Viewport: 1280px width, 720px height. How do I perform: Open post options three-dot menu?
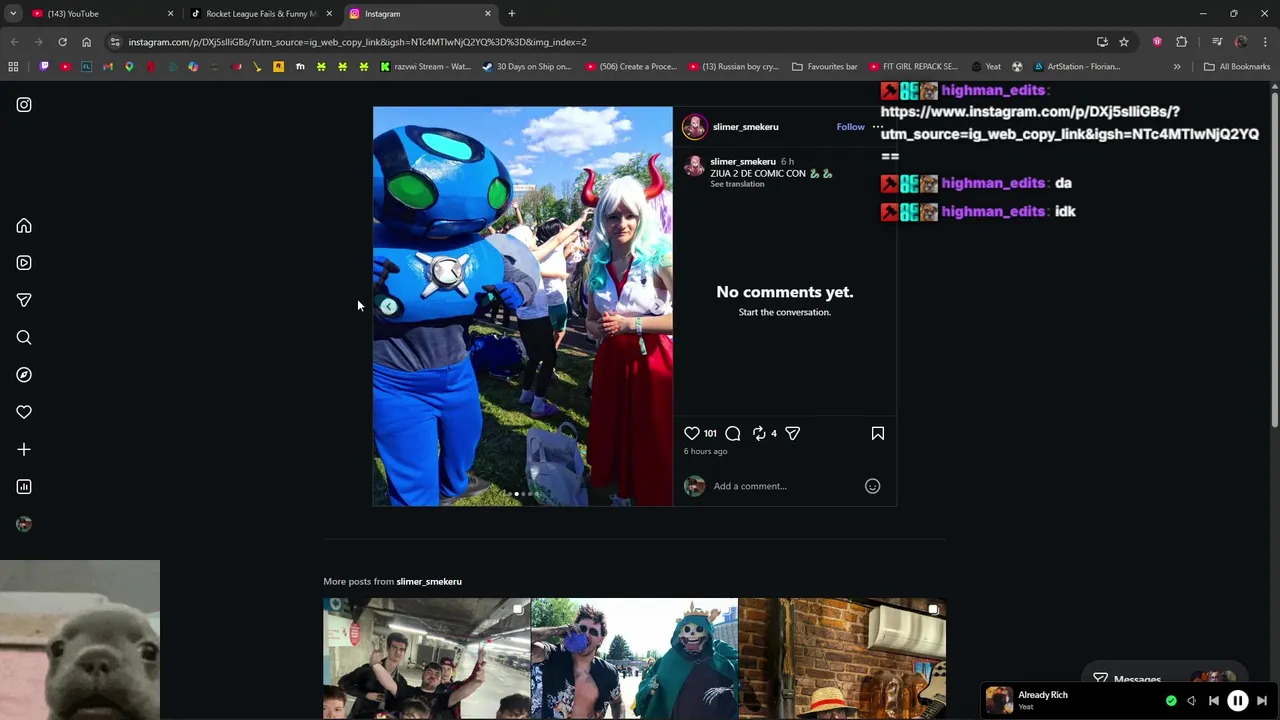tap(878, 127)
